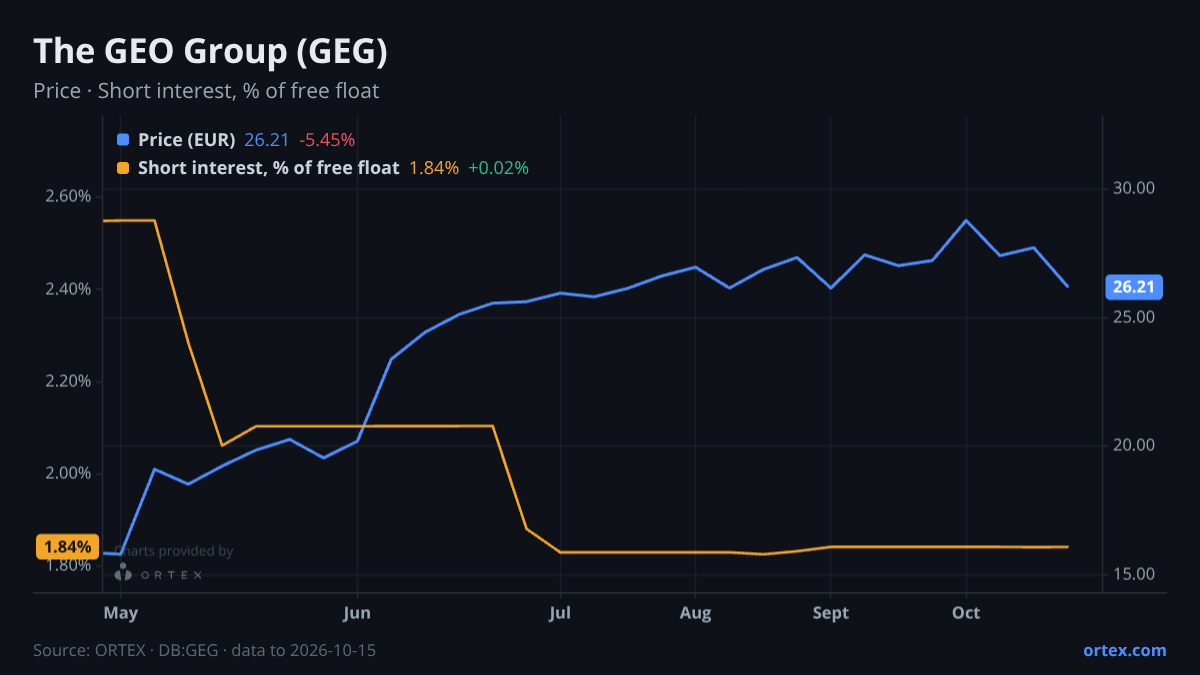
Task: Click the blue 26.21 price tag on right axis
Action: coord(1133,288)
